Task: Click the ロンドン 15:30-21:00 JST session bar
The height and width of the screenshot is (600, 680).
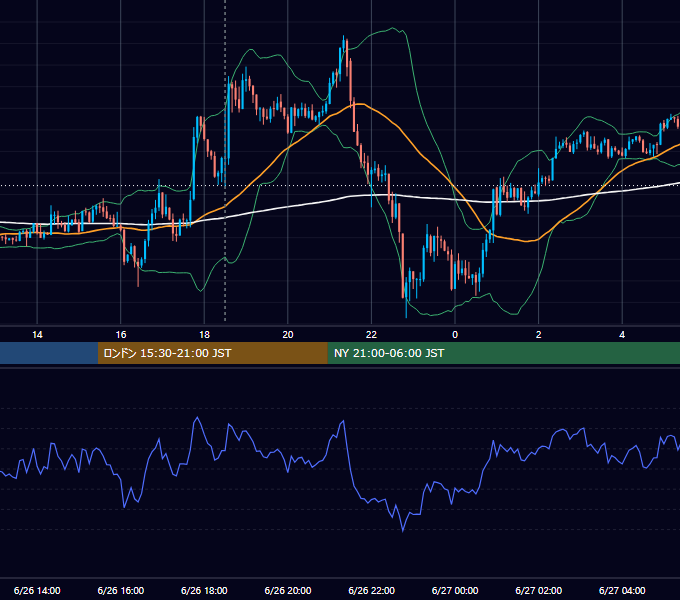Action: tap(212, 353)
